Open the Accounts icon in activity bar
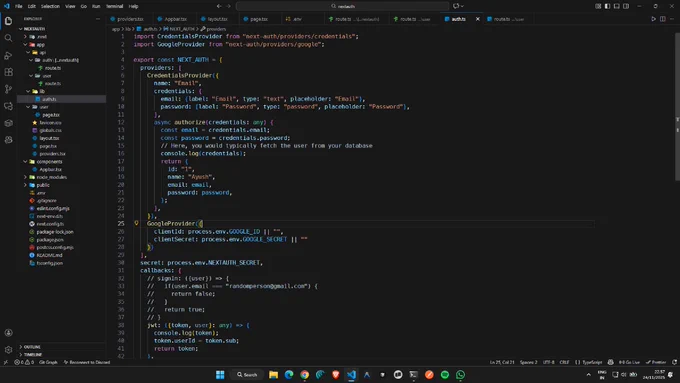The width and height of the screenshot is (680, 383). [x=8, y=333]
